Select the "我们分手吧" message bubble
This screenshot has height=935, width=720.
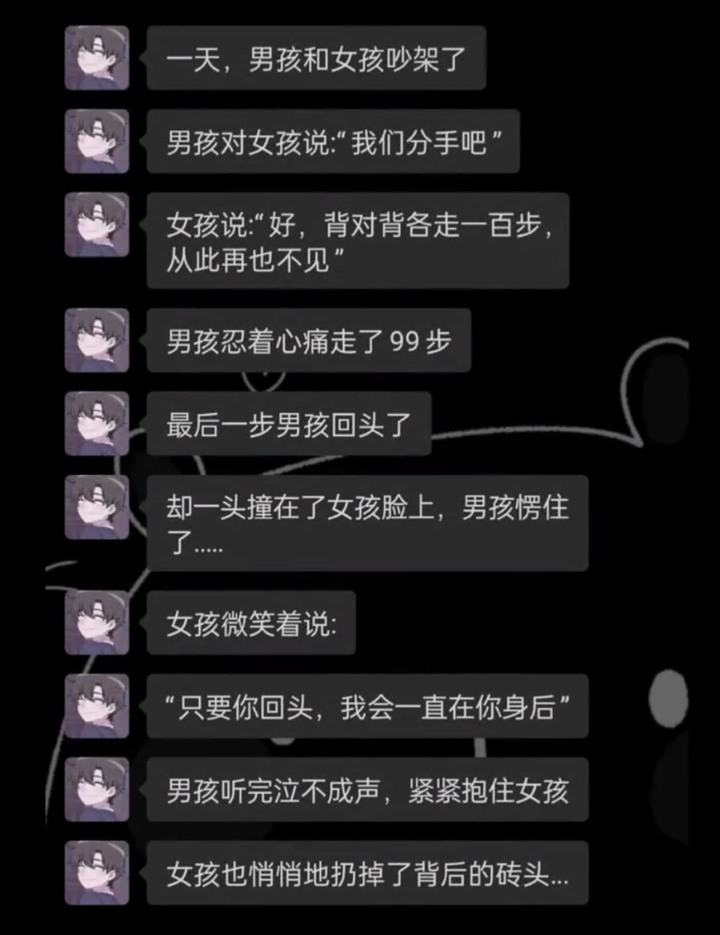333,141
